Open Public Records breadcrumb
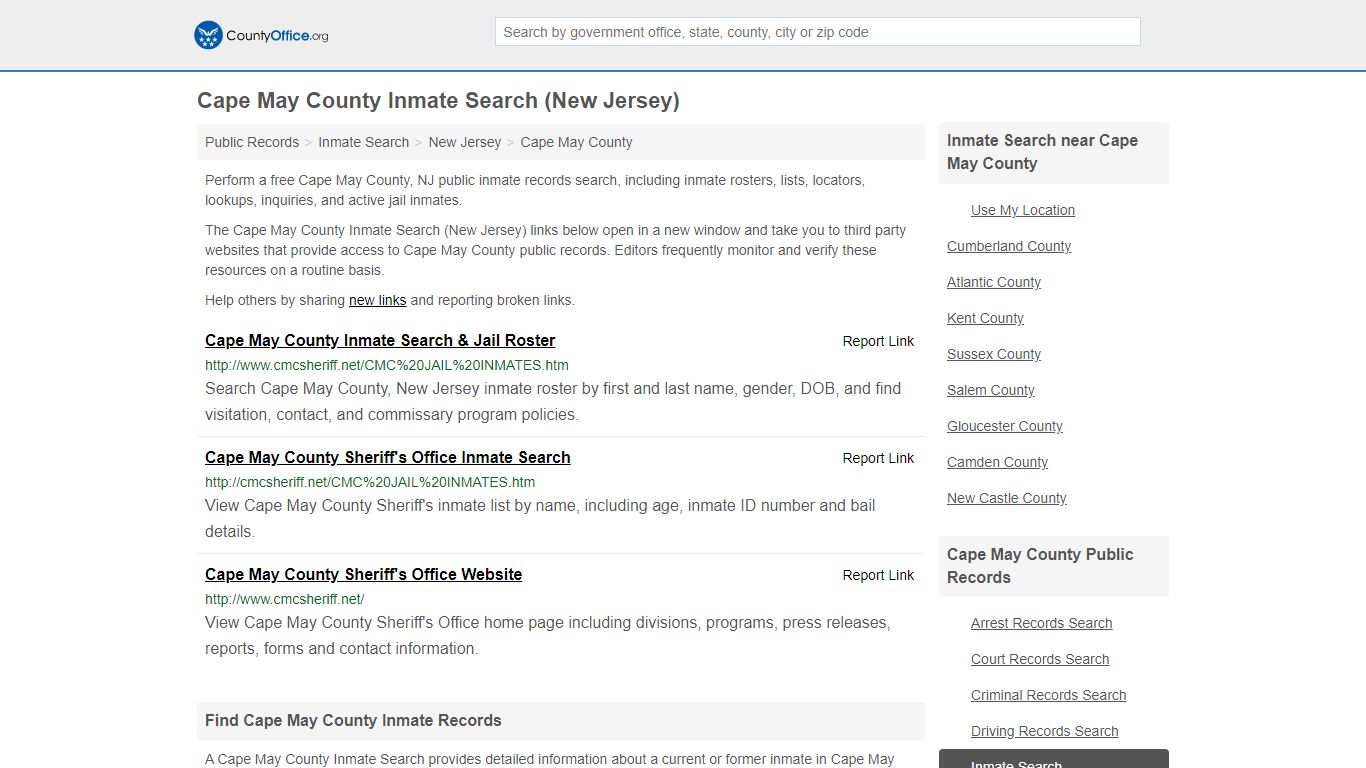 252,142
